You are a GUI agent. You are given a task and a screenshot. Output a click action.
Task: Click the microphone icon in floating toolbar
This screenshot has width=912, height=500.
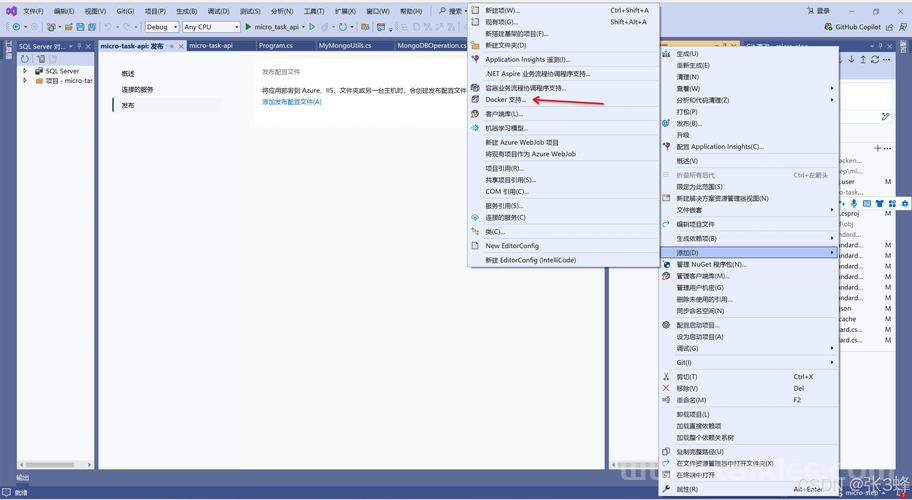(x=853, y=203)
